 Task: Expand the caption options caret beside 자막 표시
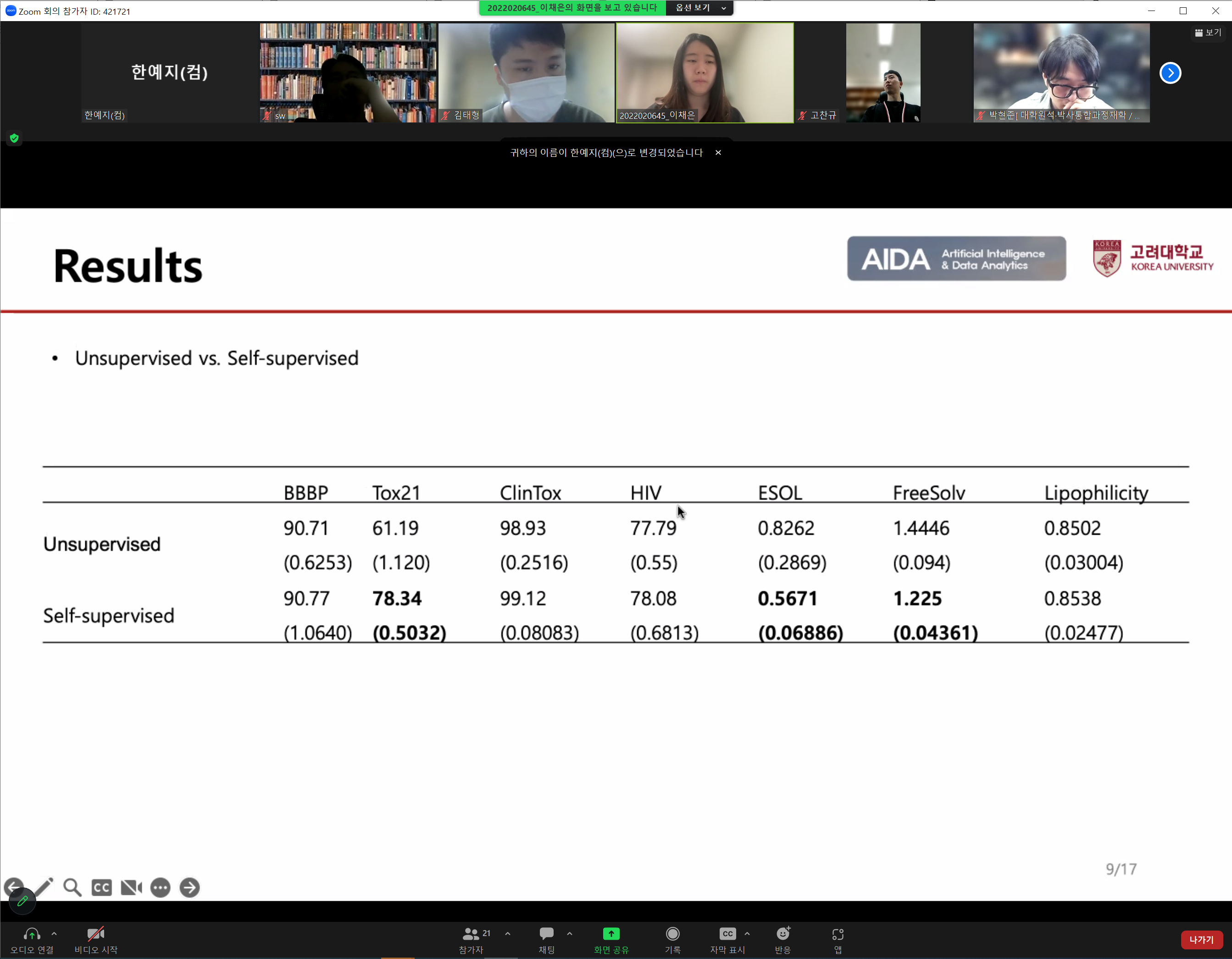click(x=747, y=934)
